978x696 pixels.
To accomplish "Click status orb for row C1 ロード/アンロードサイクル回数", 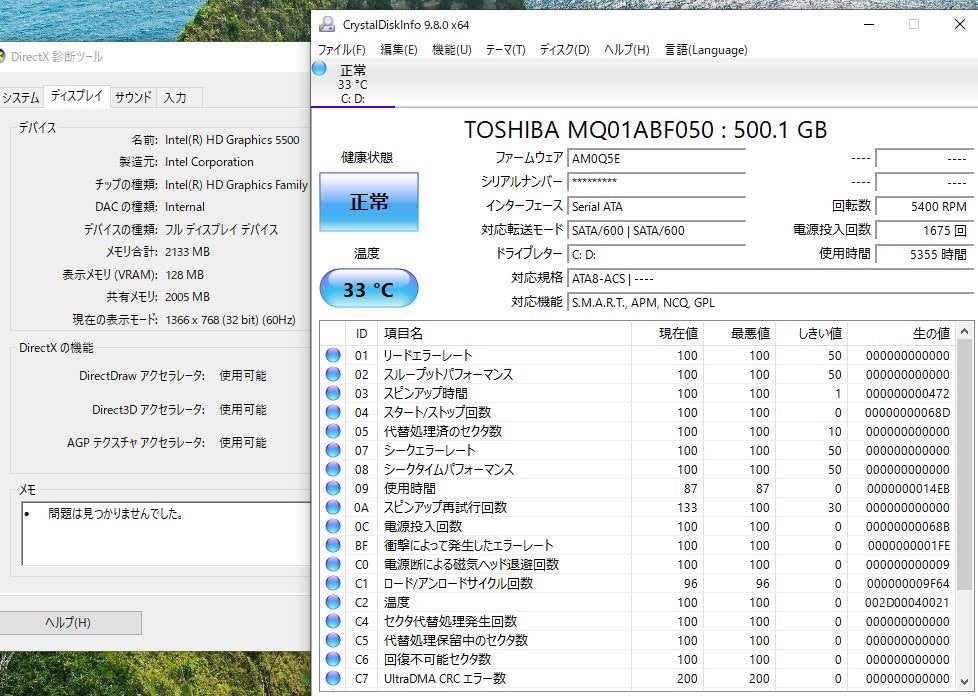I will 333,583.
